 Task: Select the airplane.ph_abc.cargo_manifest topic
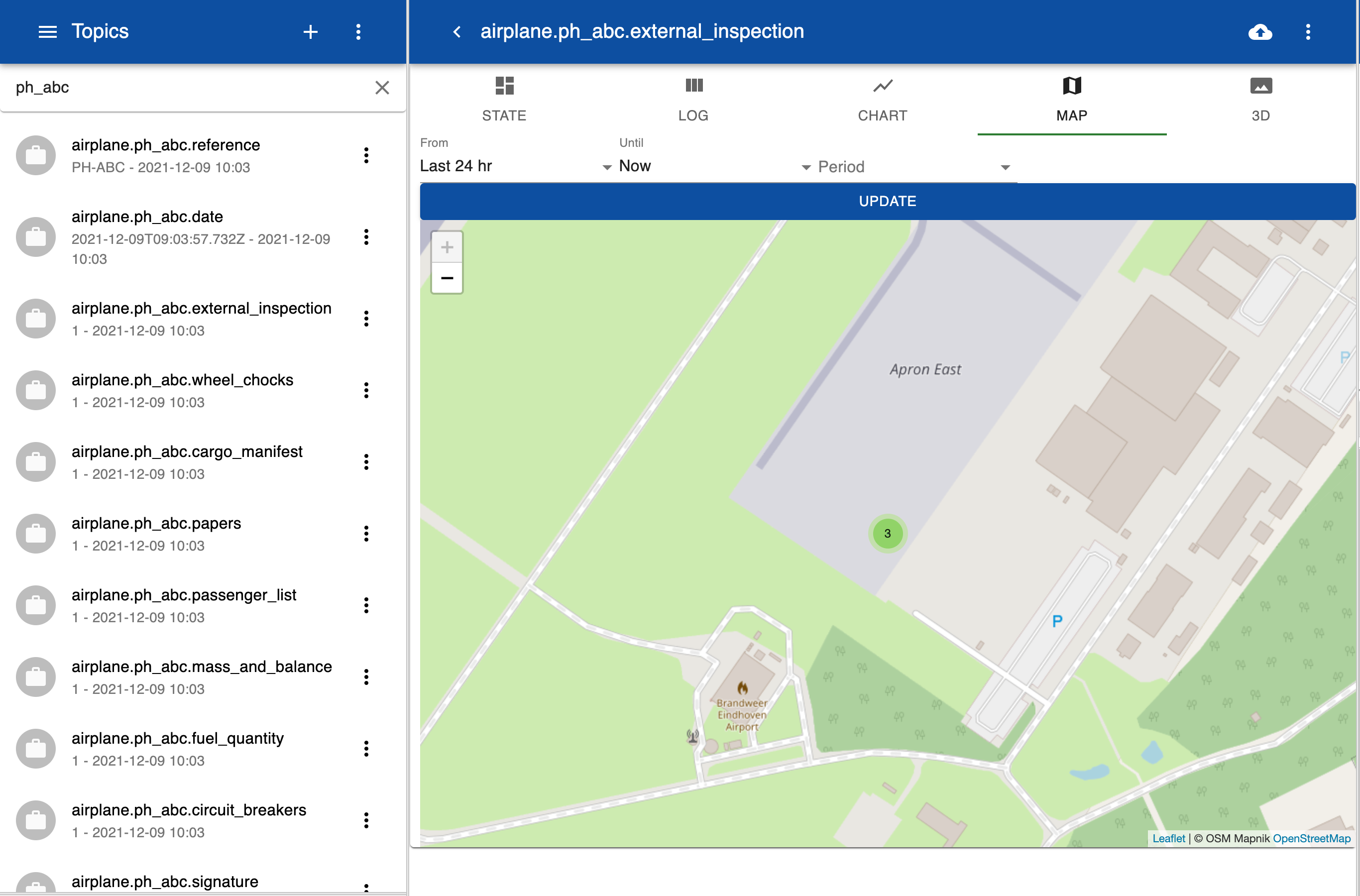click(x=203, y=462)
